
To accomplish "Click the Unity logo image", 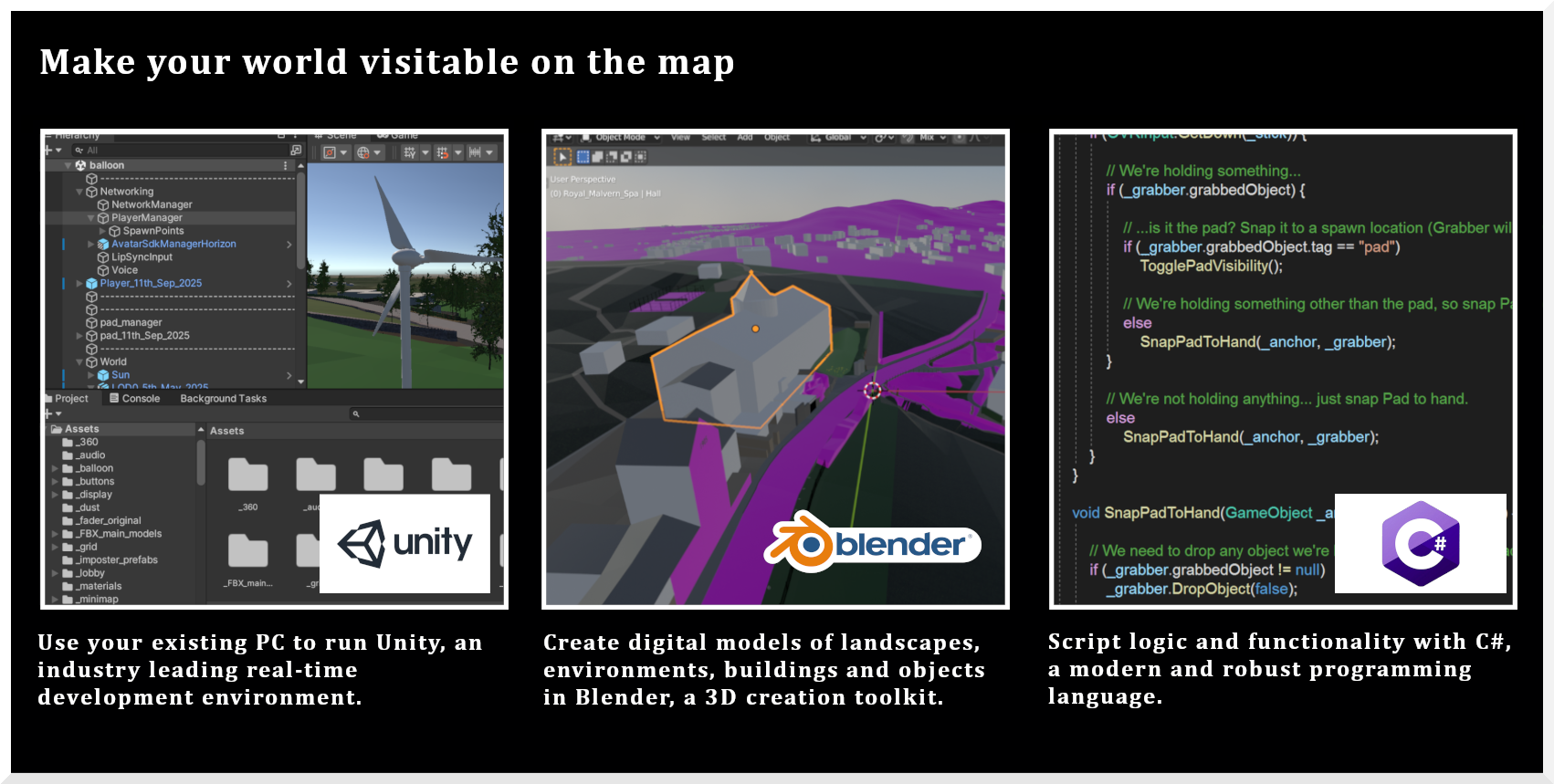I will (404, 544).
